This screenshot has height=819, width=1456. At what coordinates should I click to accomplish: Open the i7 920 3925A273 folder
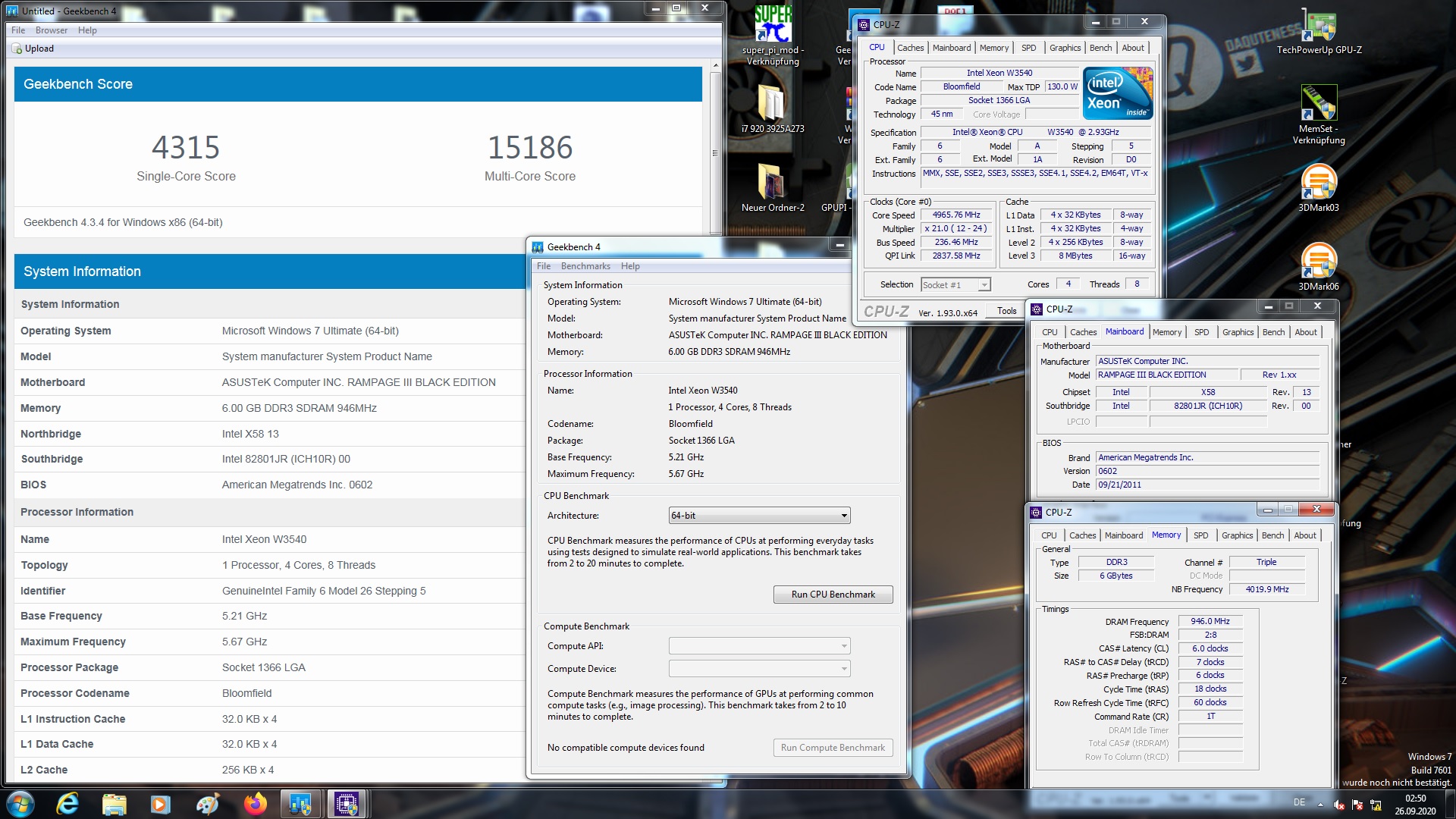pos(773,108)
